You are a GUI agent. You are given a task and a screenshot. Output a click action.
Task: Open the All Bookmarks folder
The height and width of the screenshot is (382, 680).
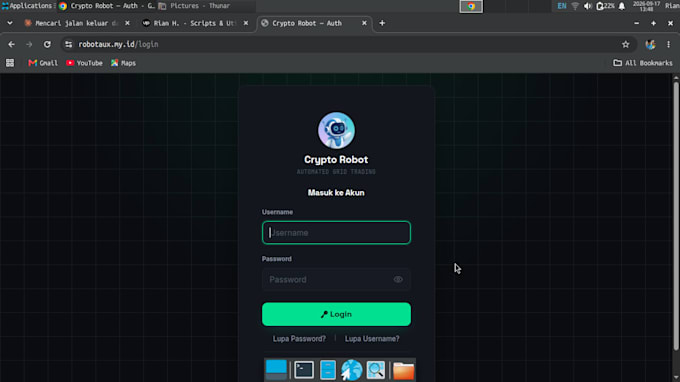643,63
